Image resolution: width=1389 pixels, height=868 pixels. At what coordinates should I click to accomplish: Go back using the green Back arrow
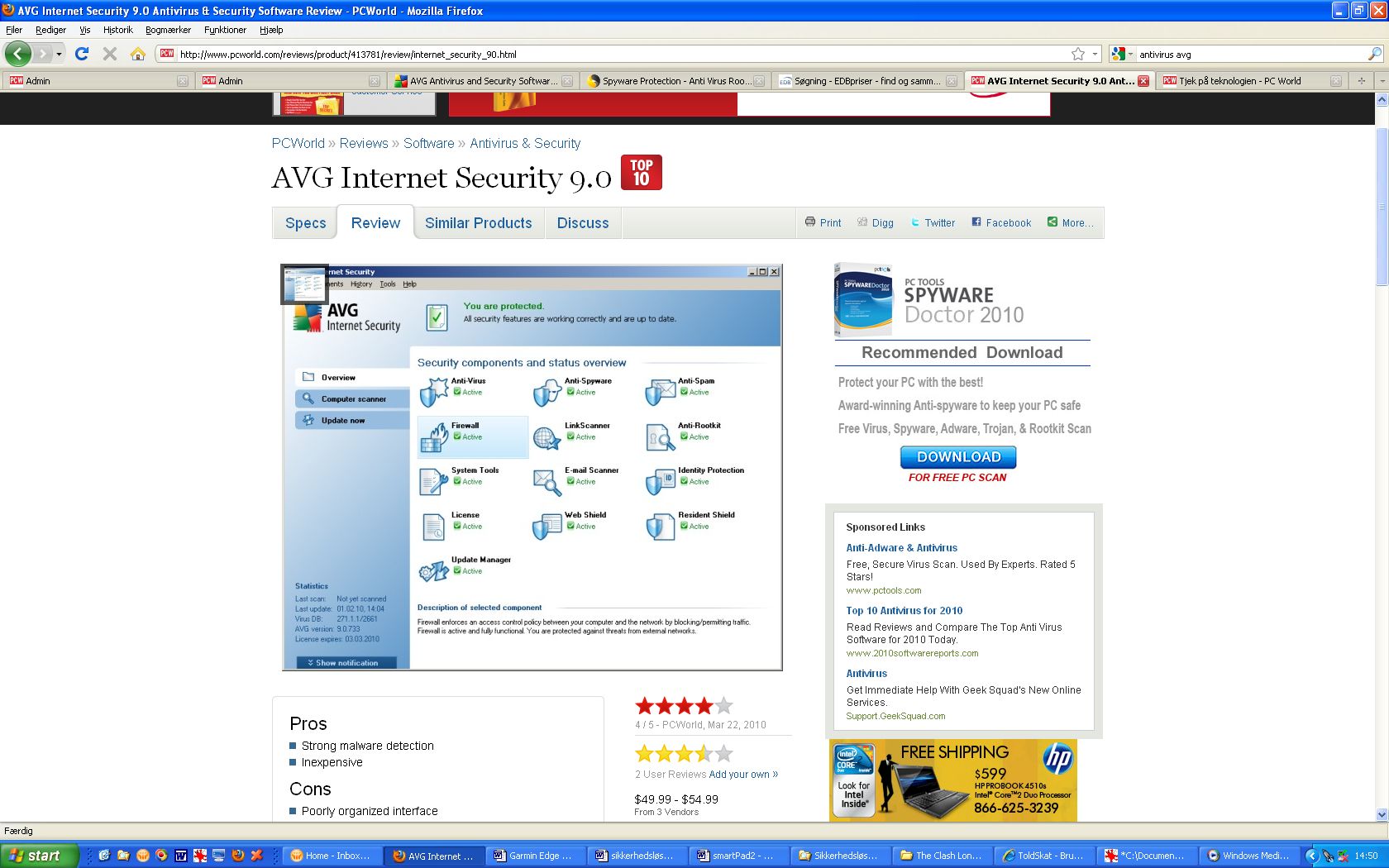18,54
